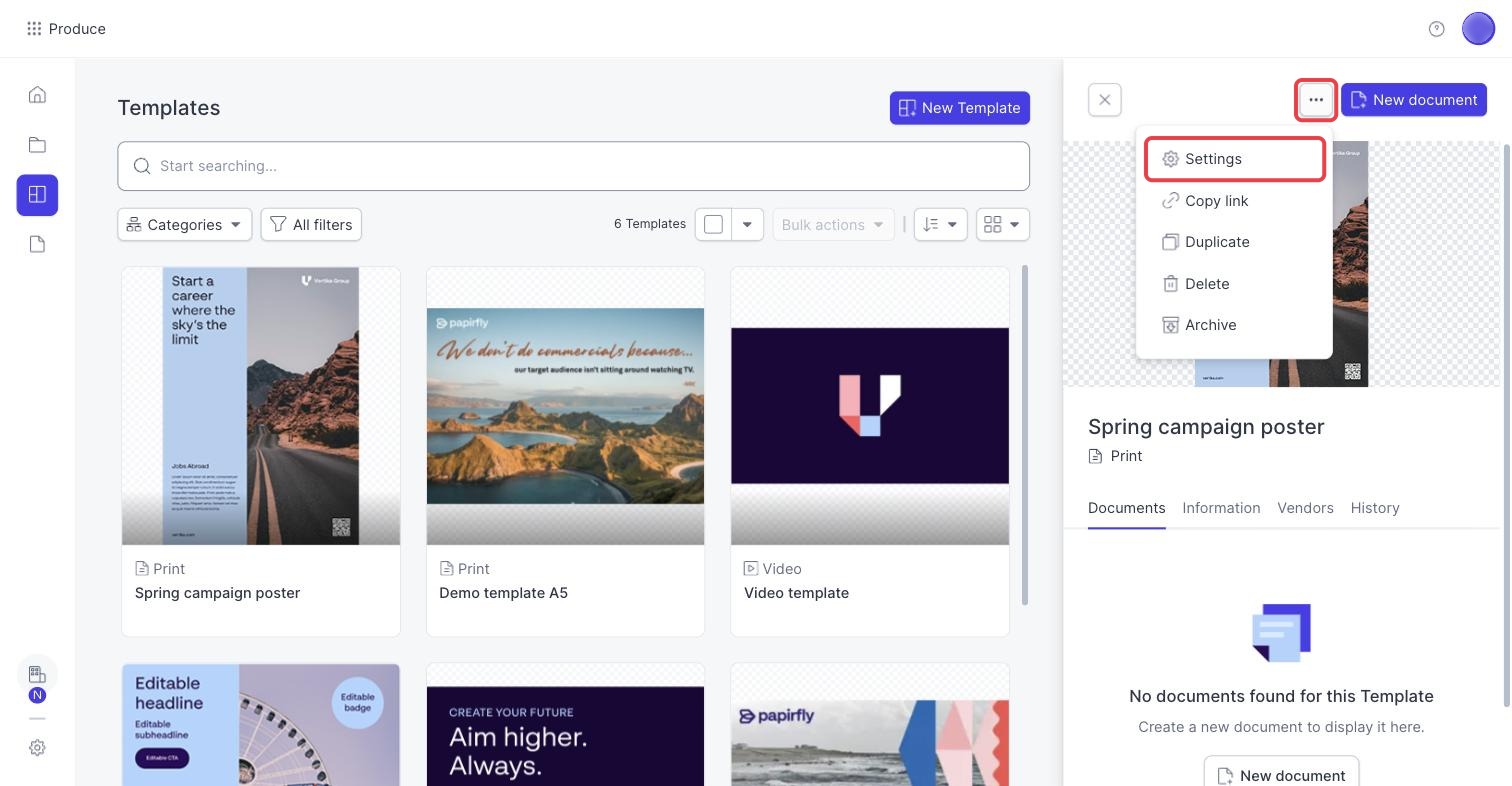This screenshot has height=786, width=1512.
Task: Choose Settings from the dropdown menu
Action: pos(1235,159)
